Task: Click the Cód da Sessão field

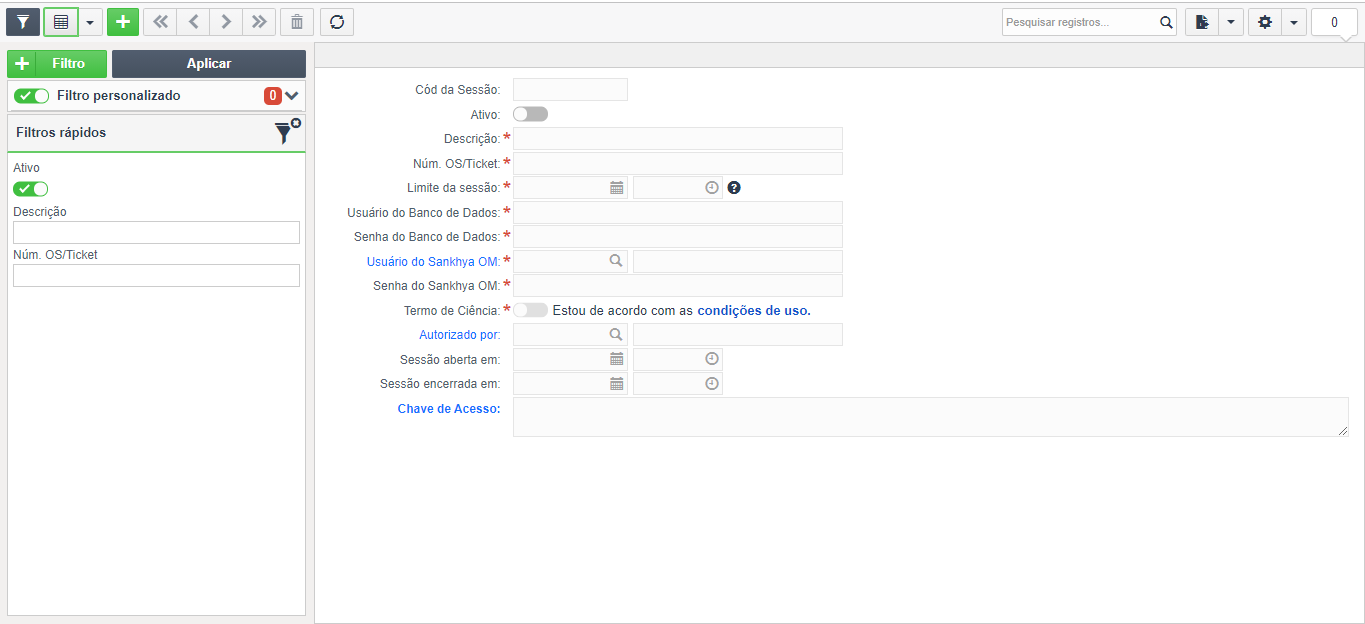Action: pos(570,90)
